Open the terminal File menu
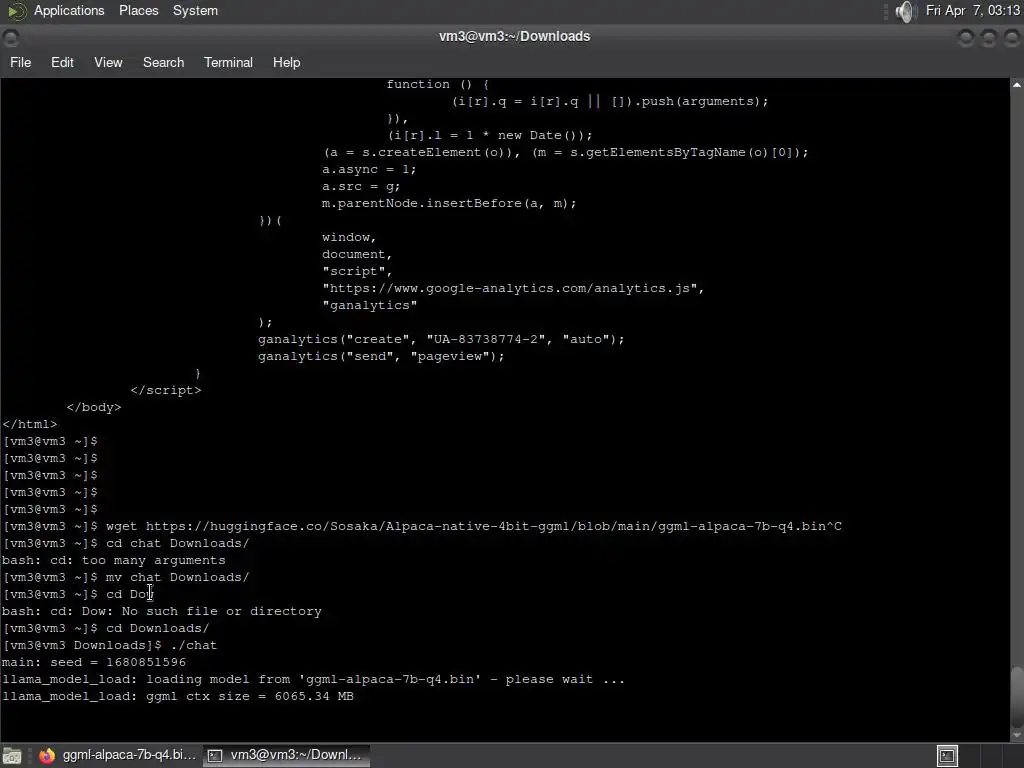 tap(20, 62)
